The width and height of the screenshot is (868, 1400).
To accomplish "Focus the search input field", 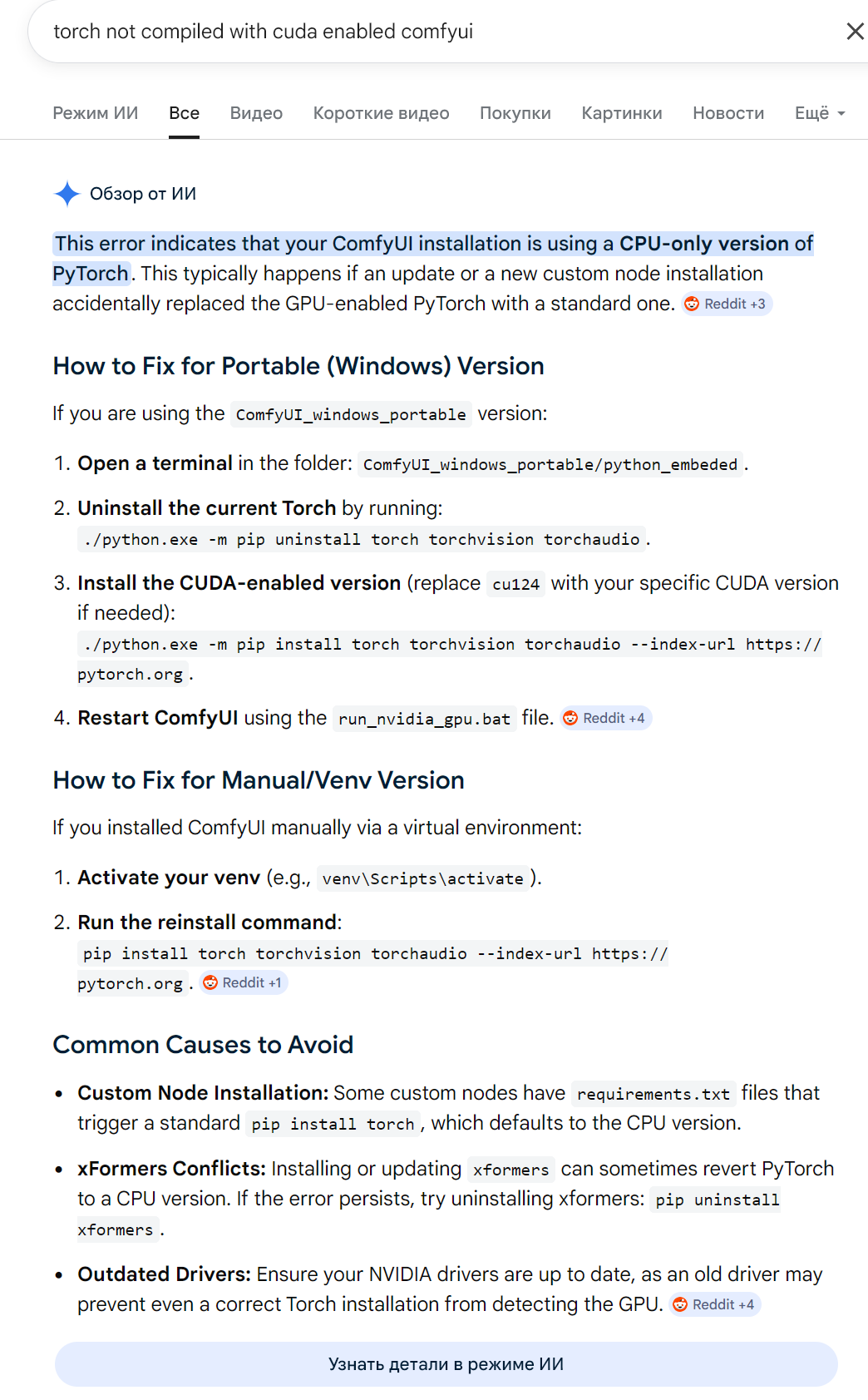I will 432,32.
